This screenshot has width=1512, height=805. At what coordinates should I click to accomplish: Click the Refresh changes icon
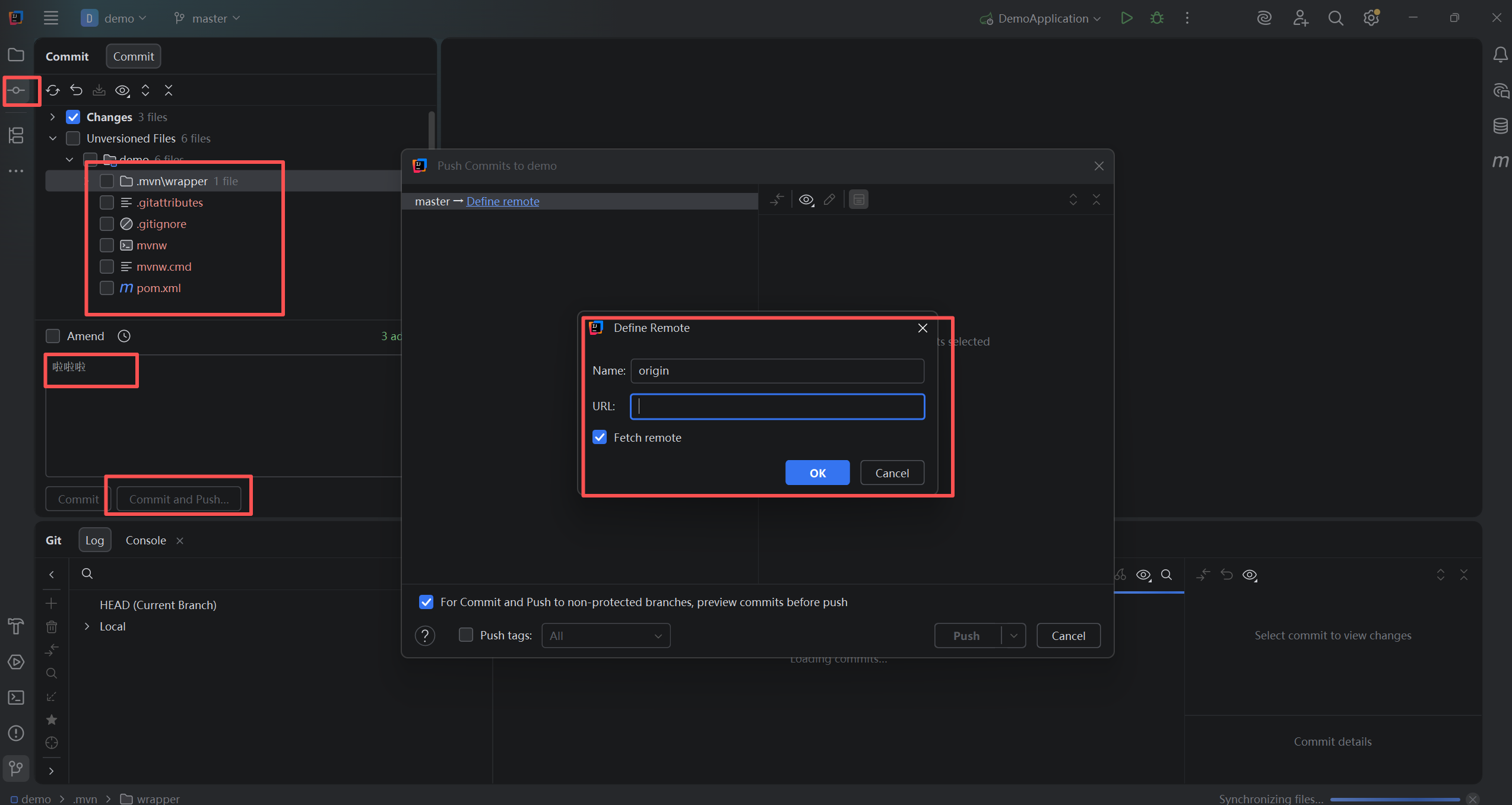[53, 90]
